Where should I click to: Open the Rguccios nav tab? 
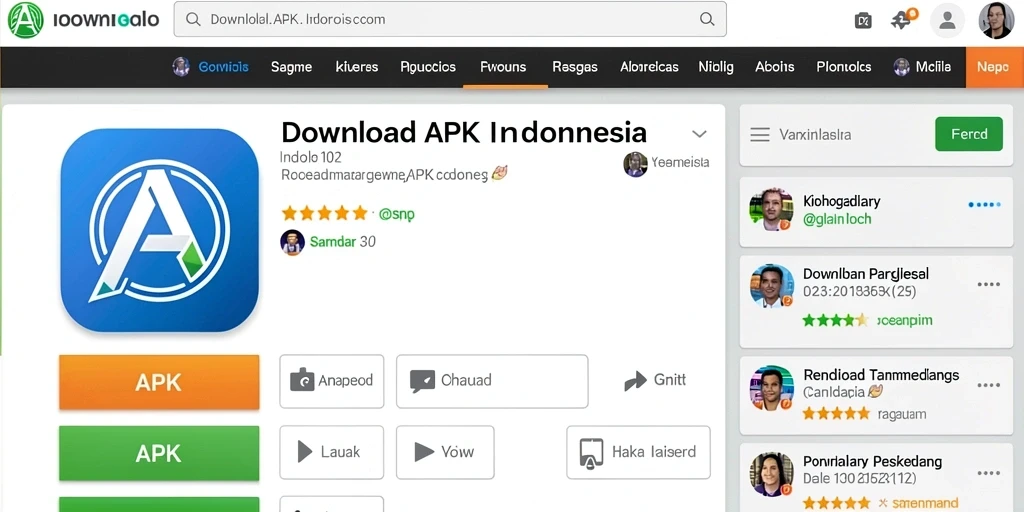point(428,67)
